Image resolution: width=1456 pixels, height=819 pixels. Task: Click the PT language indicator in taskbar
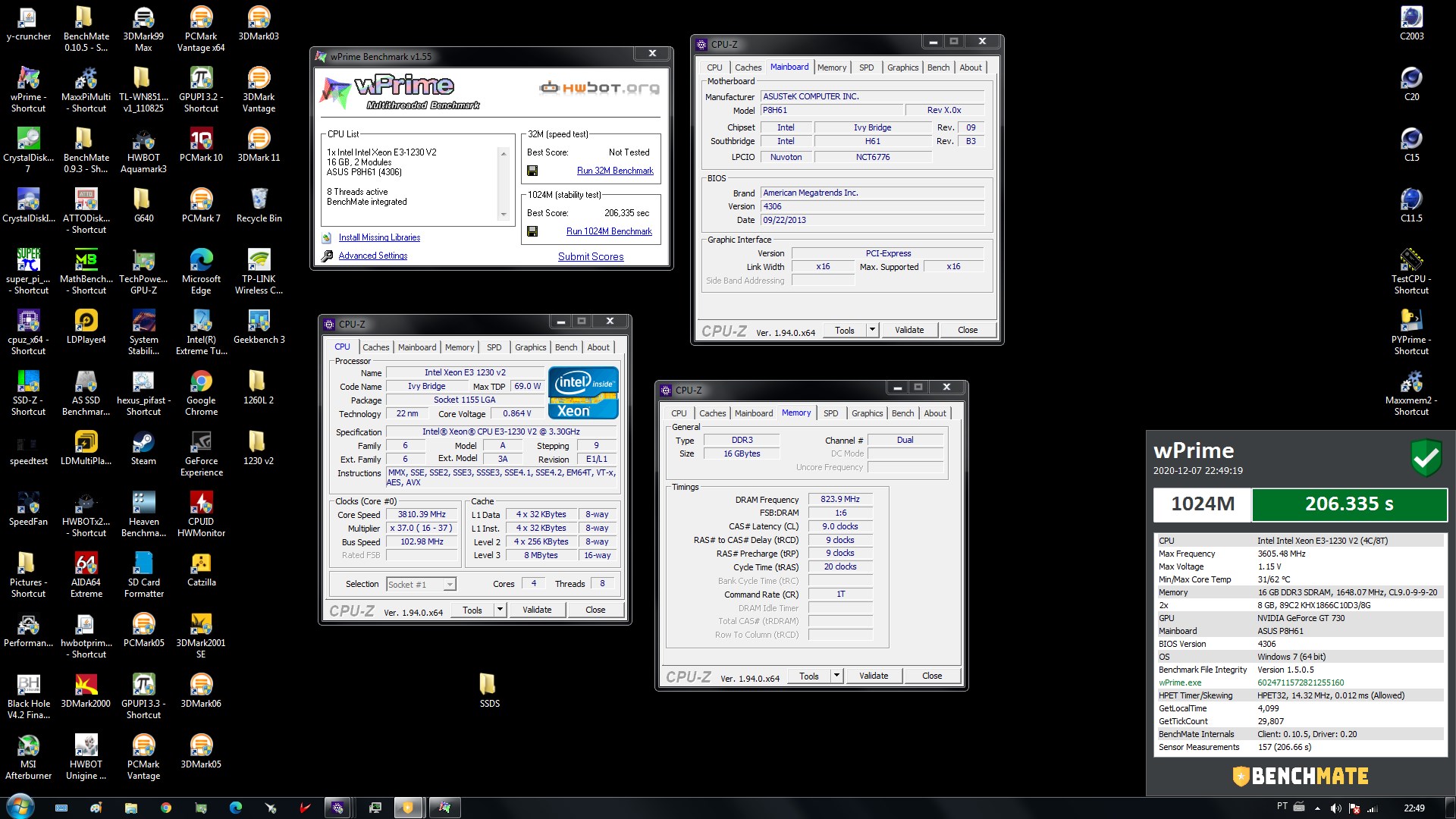tap(1282, 807)
